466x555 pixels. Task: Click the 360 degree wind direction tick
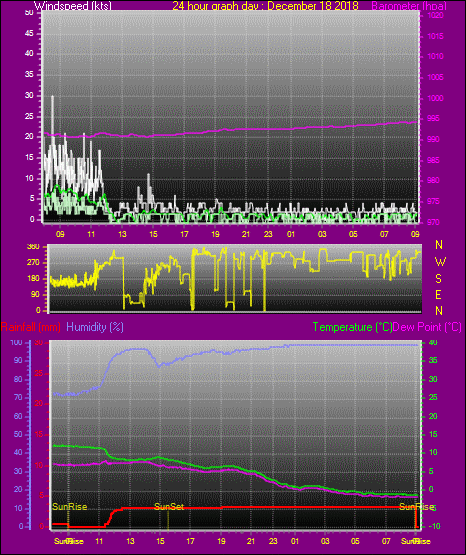tap(33, 247)
